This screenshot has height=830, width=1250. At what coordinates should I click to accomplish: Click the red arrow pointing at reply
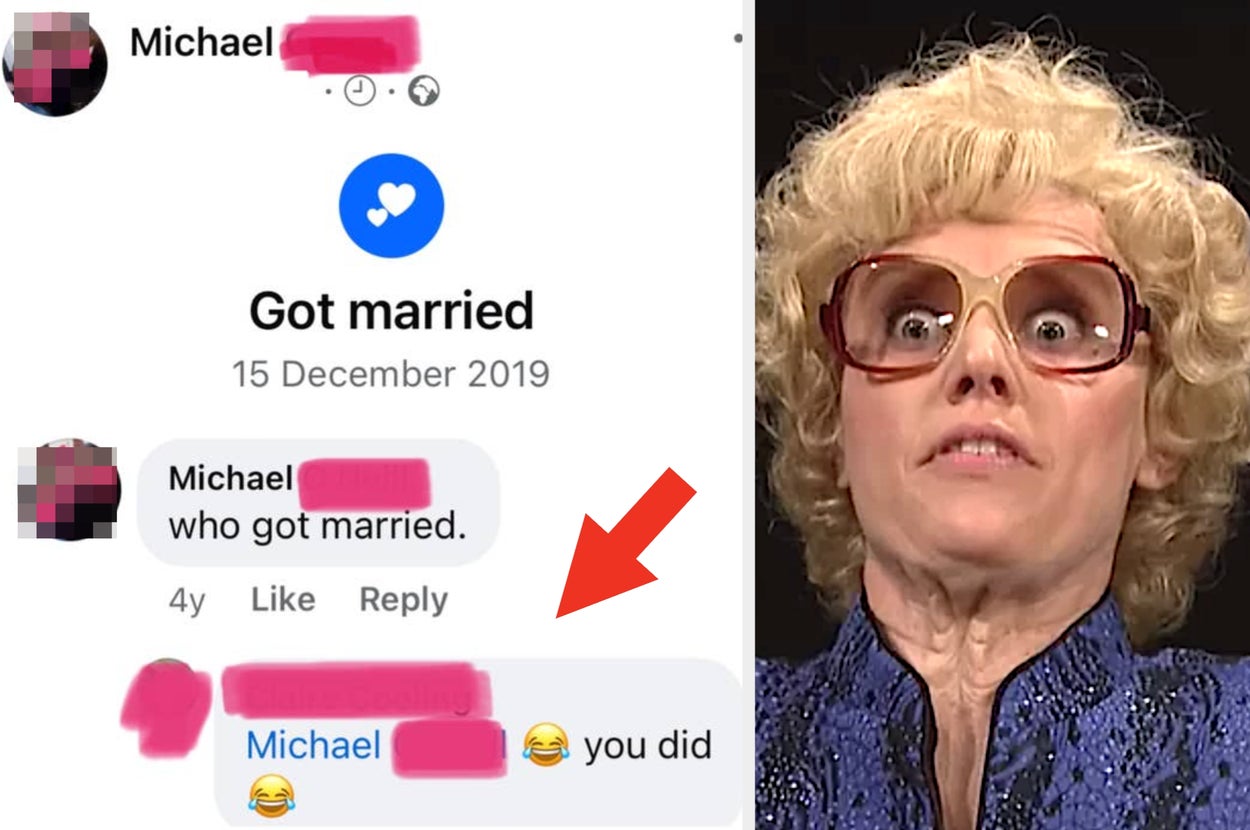tap(626, 542)
